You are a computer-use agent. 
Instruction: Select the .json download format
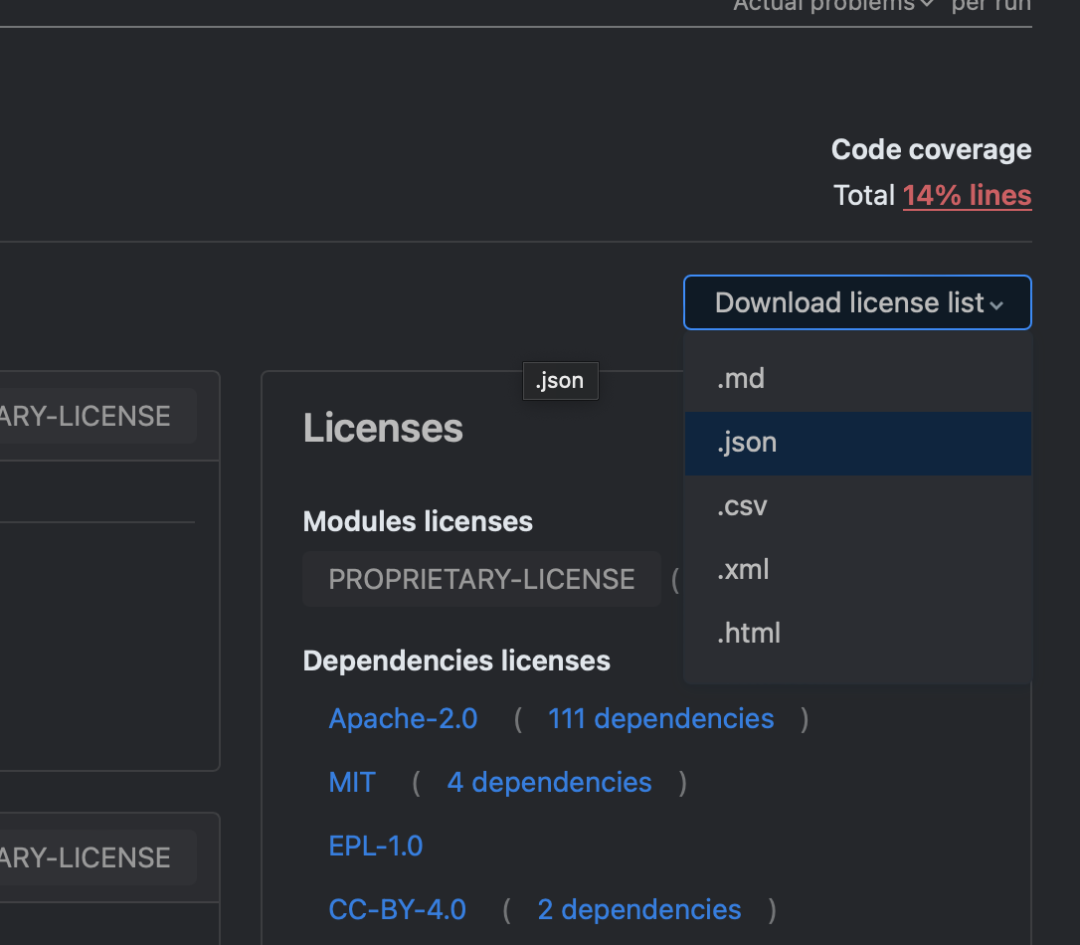(858, 443)
